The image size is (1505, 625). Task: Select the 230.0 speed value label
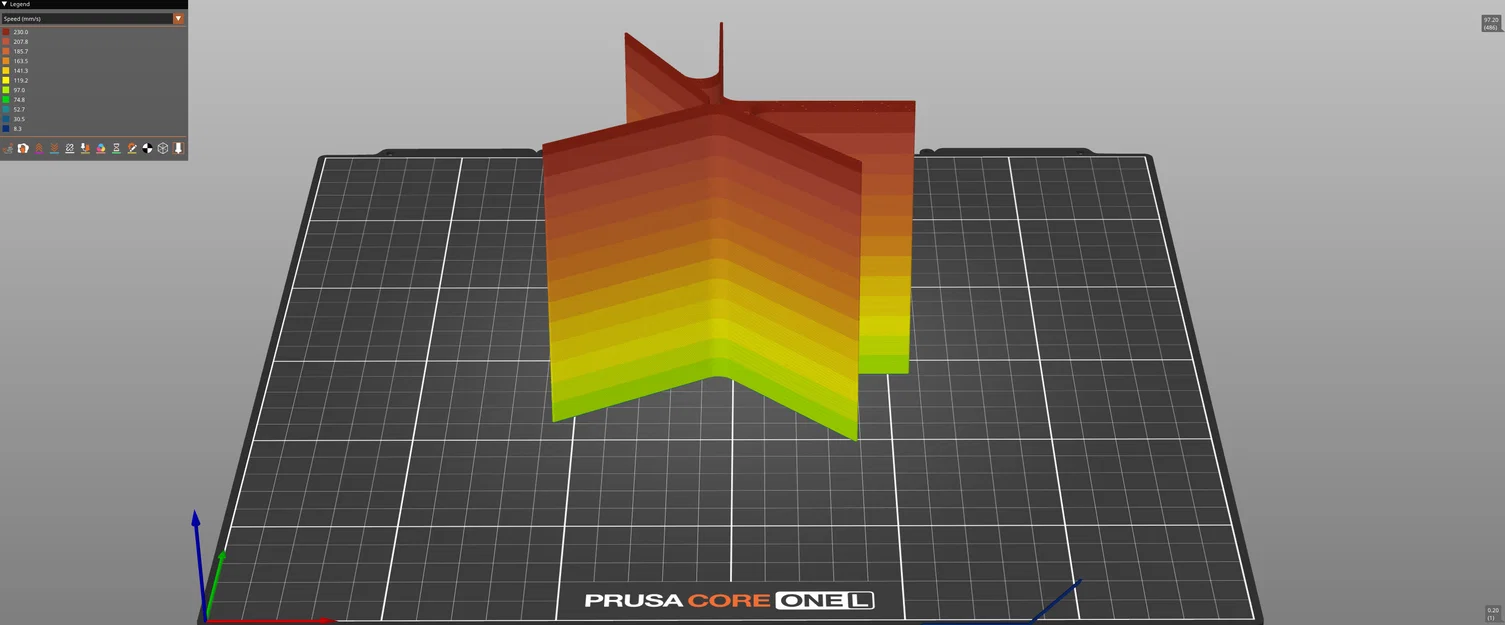coord(21,32)
